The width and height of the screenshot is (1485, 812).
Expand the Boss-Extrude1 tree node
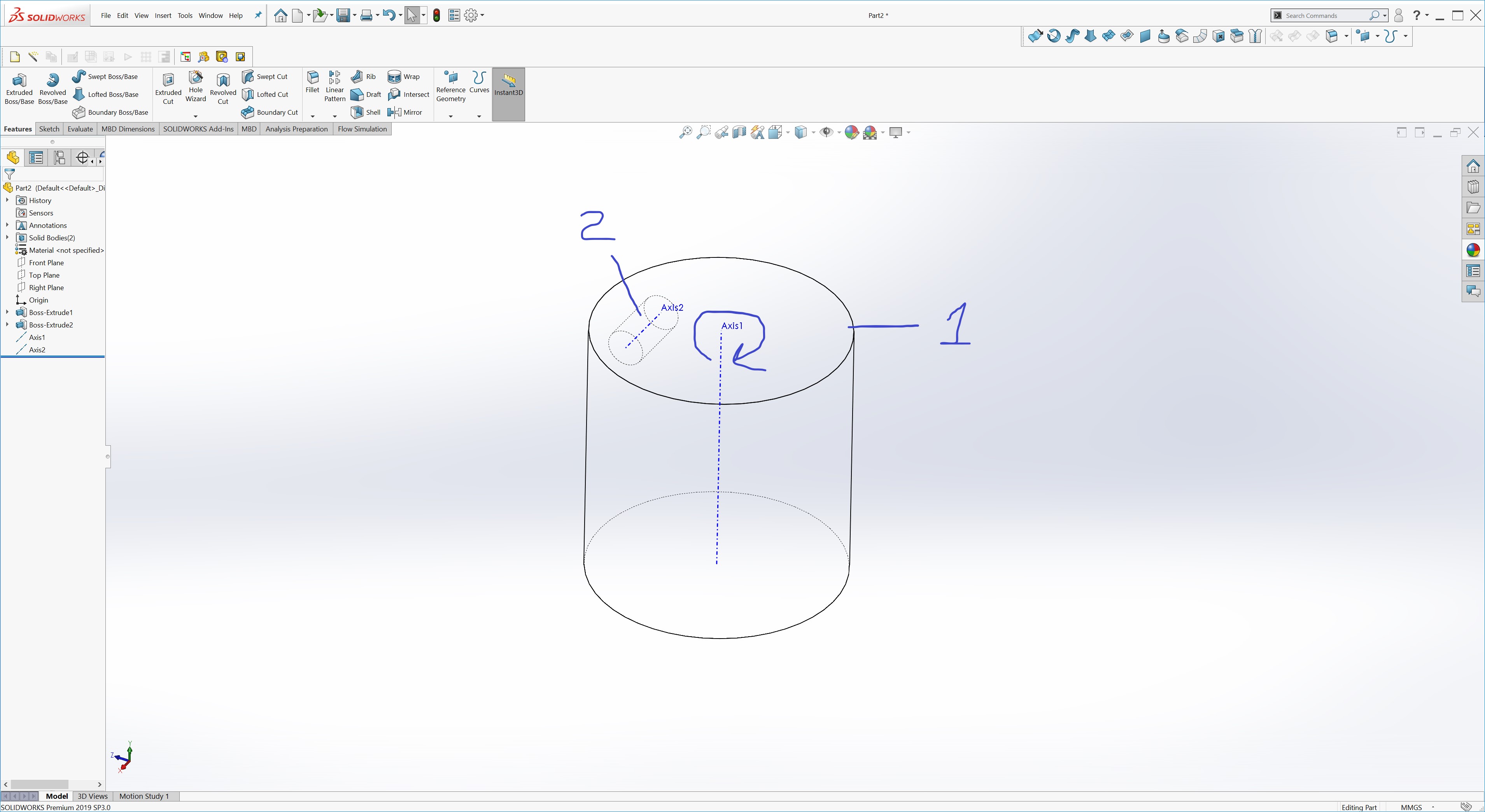pos(7,312)
